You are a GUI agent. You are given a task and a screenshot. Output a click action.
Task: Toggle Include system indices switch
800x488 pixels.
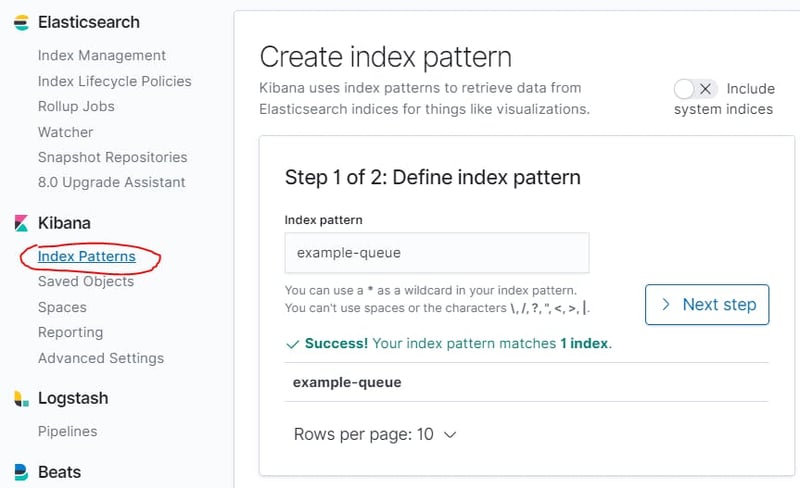[x=695, y=89]
